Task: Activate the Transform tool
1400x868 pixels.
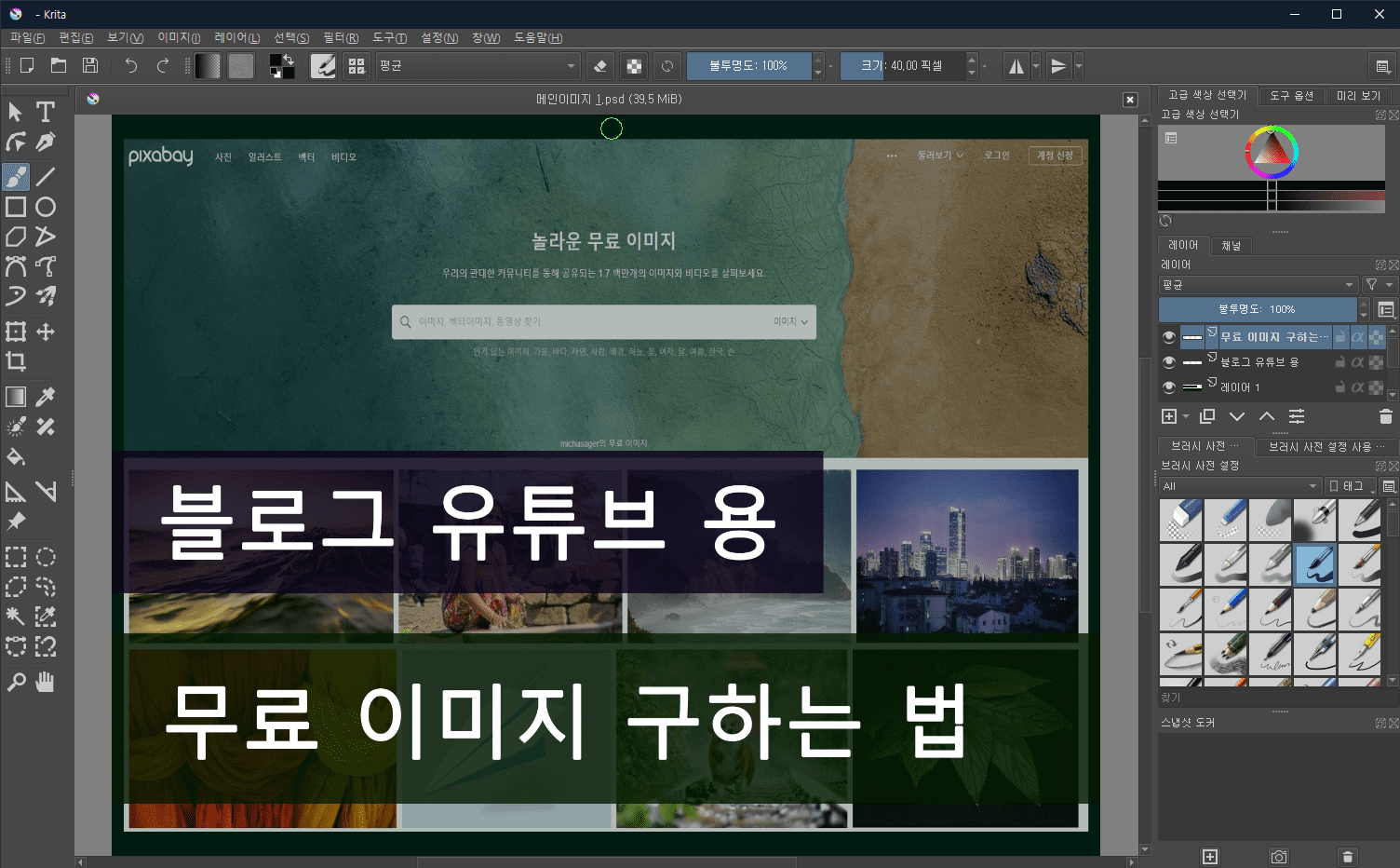Action: (15, 332)
